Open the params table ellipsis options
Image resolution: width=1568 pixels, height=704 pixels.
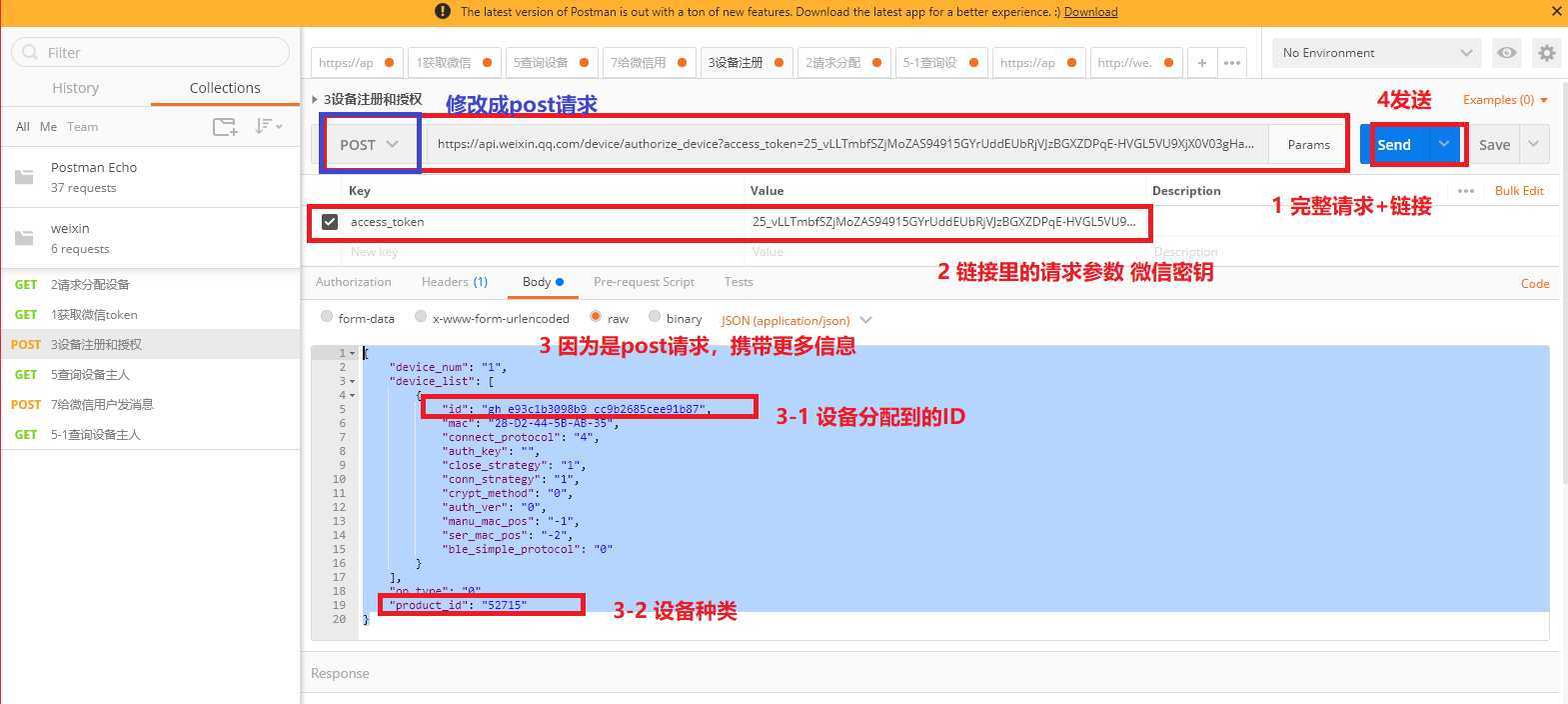1466,190
